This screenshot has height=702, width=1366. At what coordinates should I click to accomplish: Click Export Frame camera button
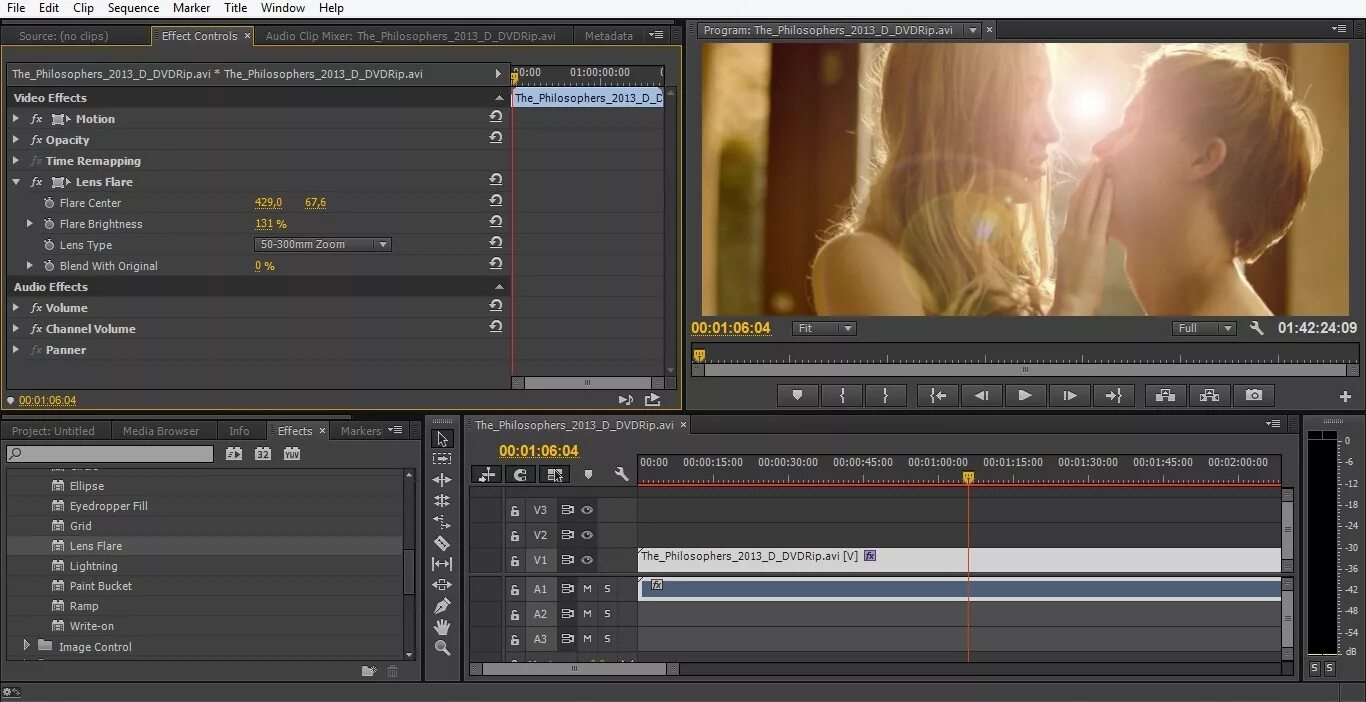coord(1254,396)
